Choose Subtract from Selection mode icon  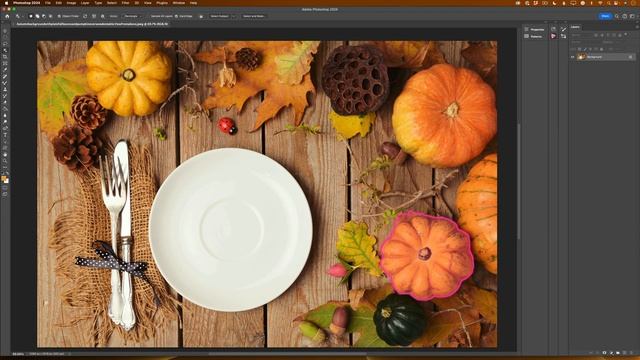pyautogui.click(x=44, y=16)
